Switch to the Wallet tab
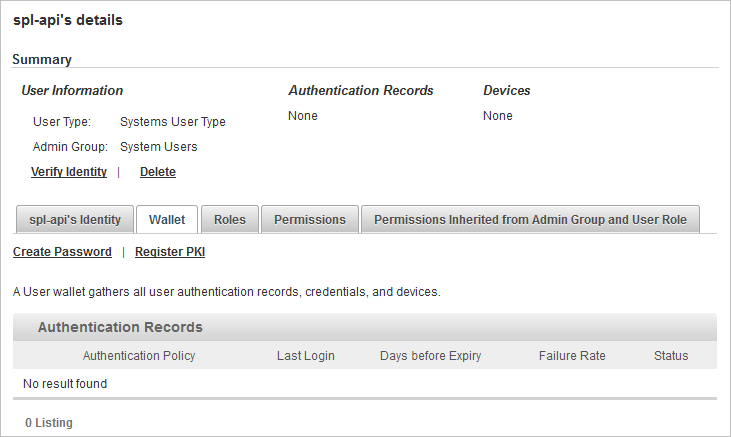 coord(167,219)
